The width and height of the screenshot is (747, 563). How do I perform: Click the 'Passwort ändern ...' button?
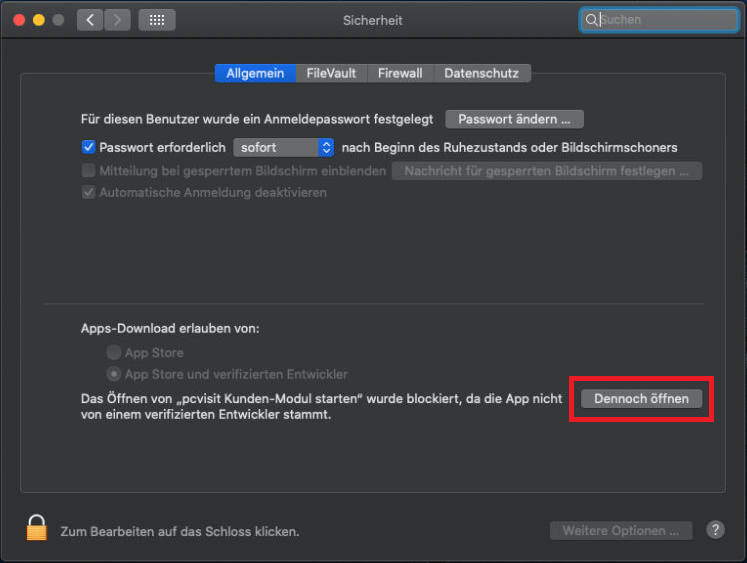[x=514, y=119]
